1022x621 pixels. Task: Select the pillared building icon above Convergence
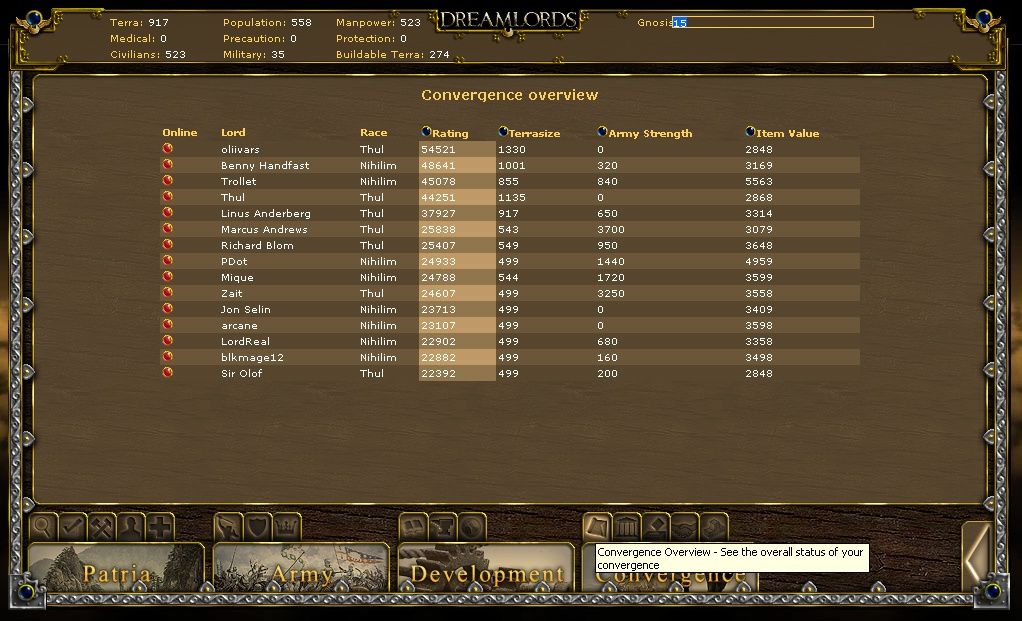pyautogui.click(x=626, y=527)
